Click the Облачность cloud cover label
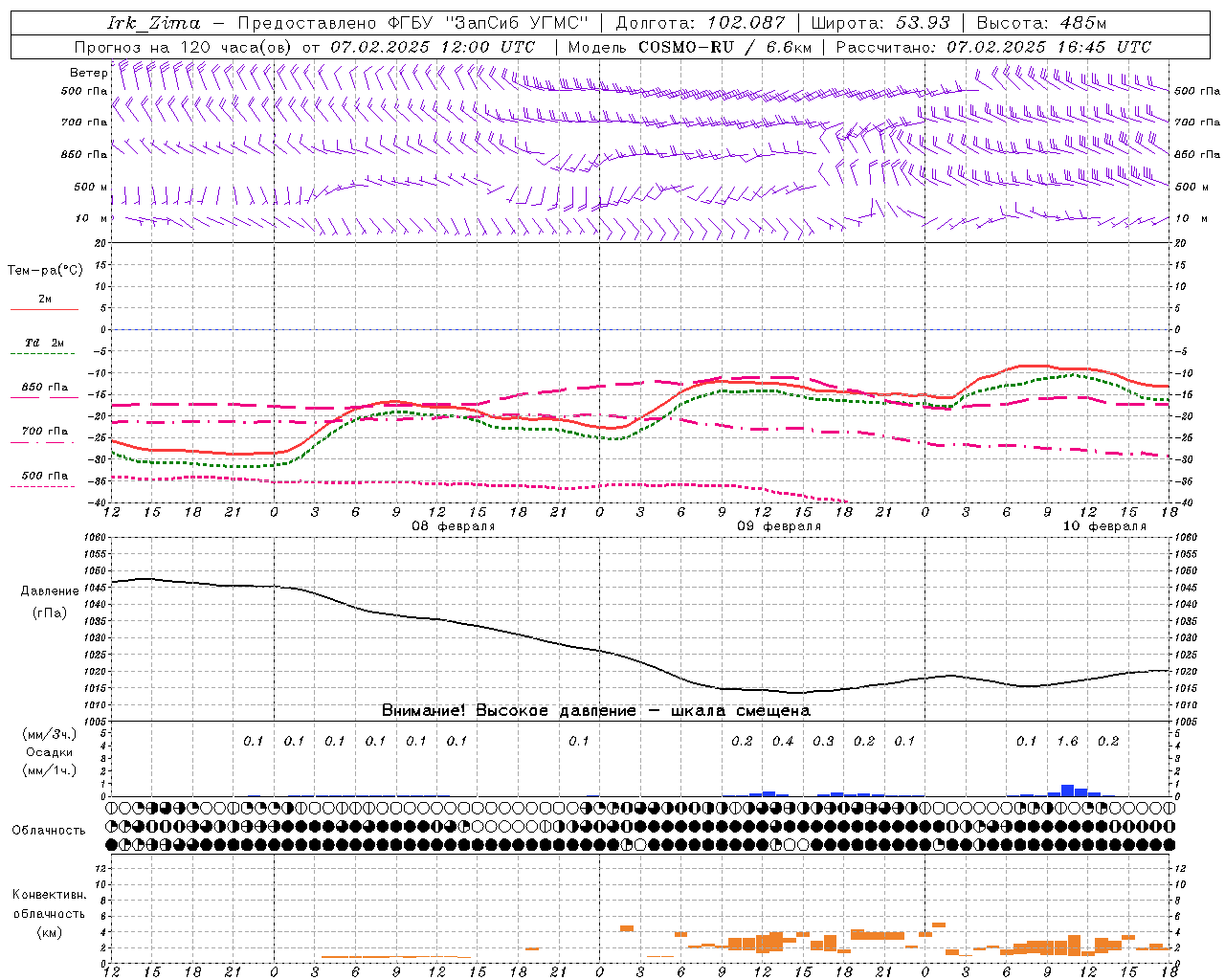 point(49,830)
